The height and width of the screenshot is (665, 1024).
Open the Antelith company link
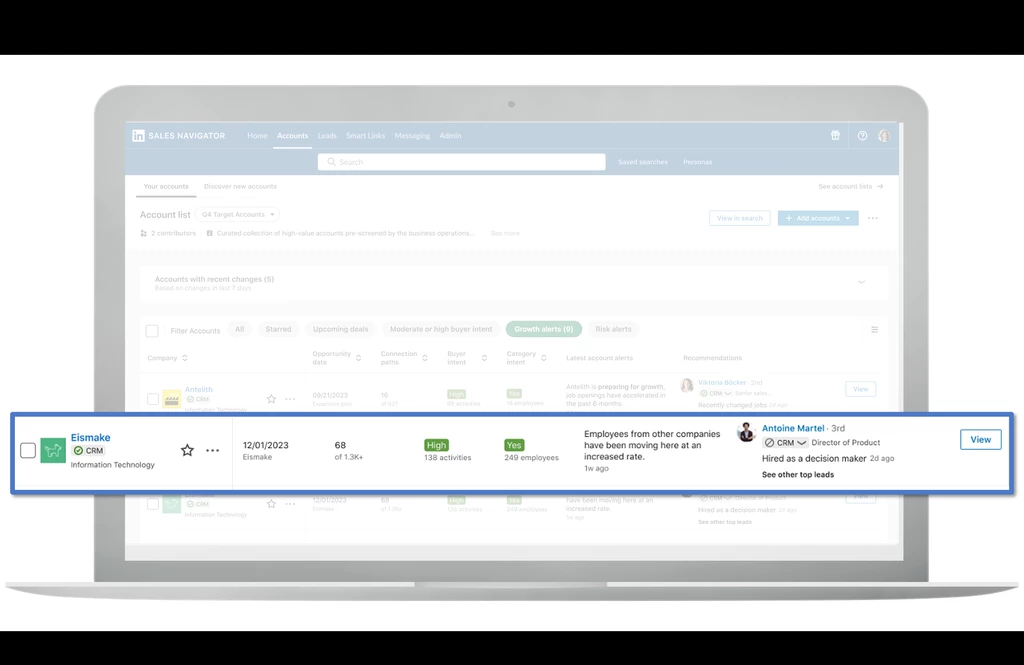point(199,389)
